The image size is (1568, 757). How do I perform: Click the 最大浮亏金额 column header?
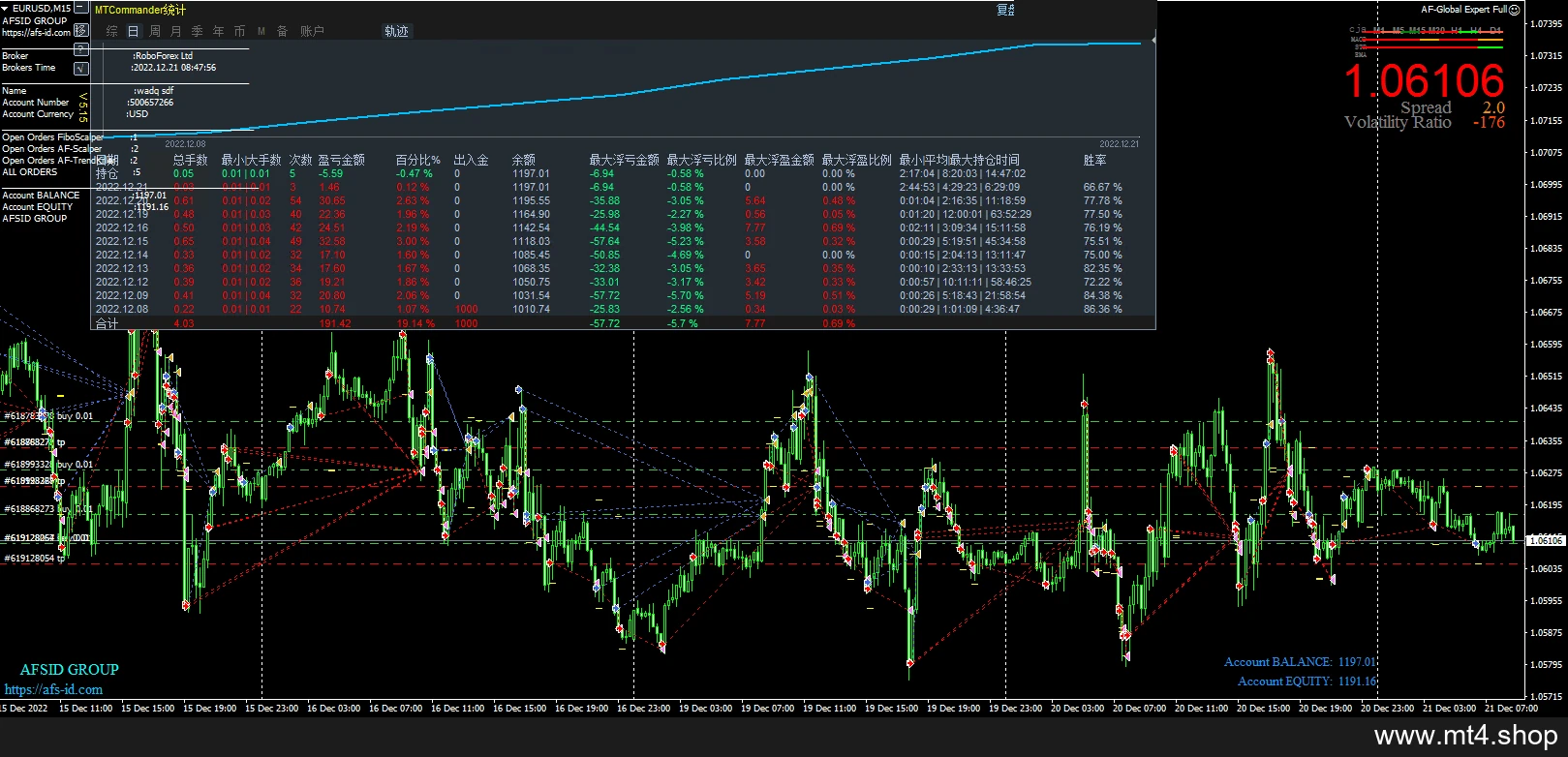[625, 160]
